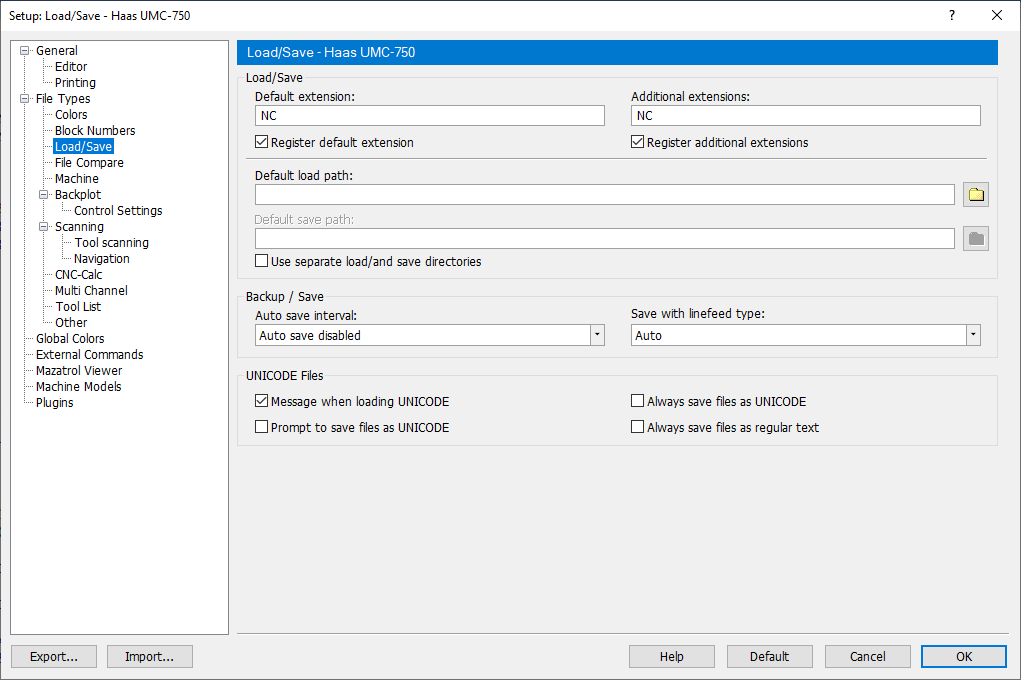The image size is (1021, 680).
Task: Open Plugins settings
Action: 55,403
